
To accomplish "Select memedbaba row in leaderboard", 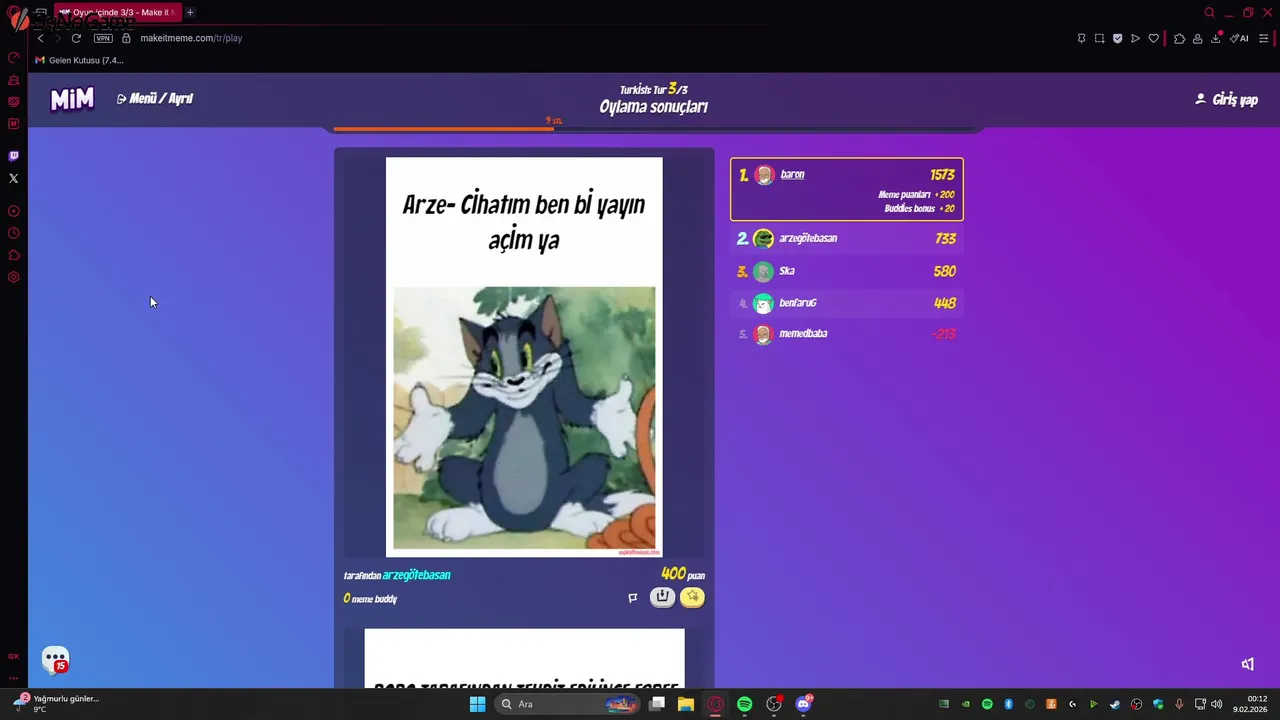I will tap(847, 334).
